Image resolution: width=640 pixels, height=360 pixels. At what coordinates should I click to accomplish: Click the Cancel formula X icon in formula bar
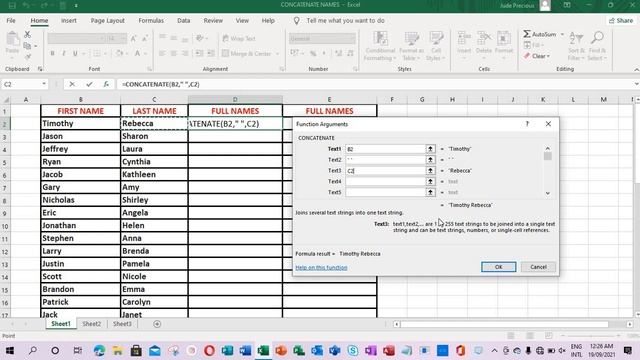point(72,84)
